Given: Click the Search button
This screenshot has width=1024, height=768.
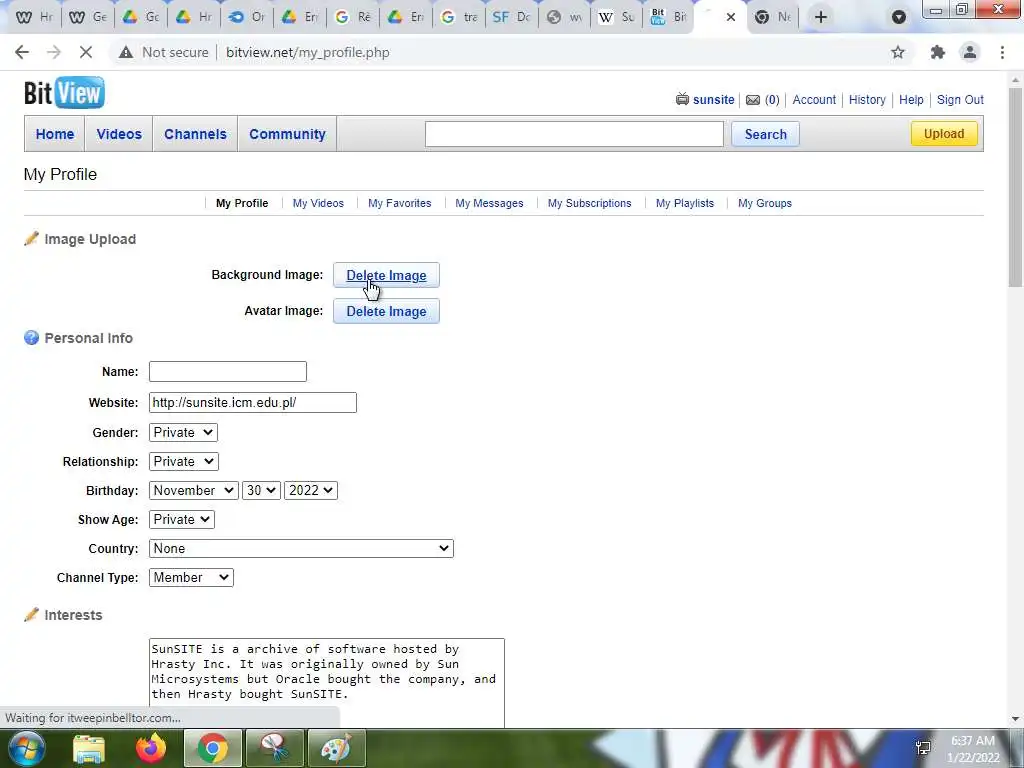Looking at the screenshot, I should [765, 134].
